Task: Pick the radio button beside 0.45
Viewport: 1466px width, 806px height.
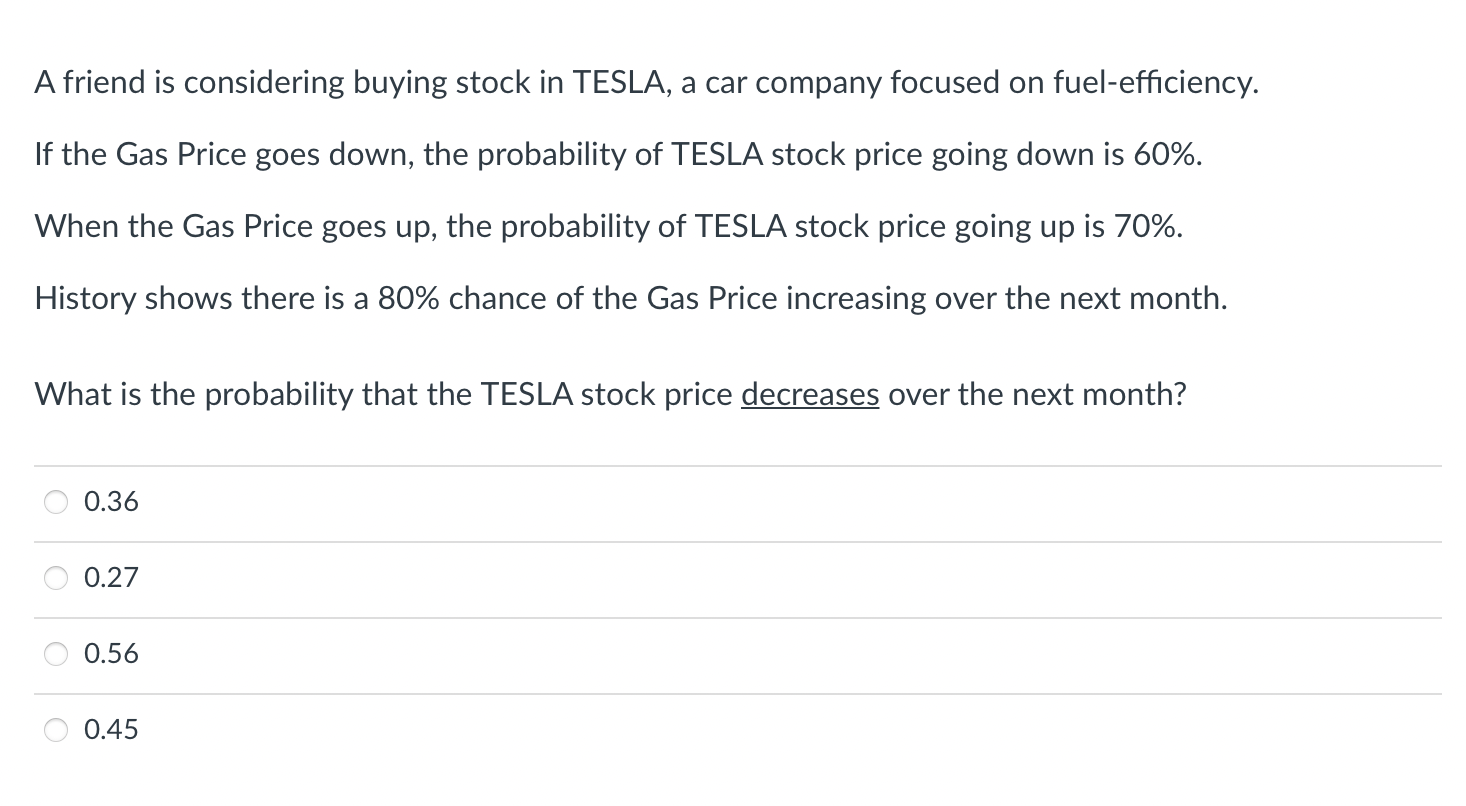Action: [x=56, y=731]
